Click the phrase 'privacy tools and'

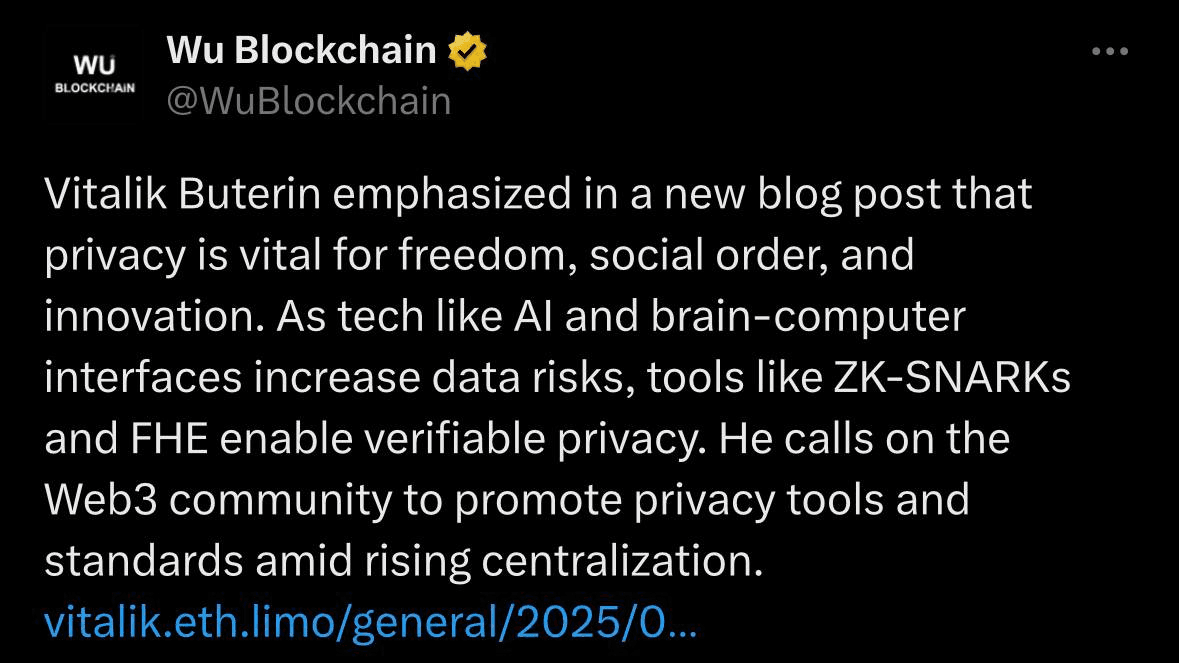pos(802,501)
